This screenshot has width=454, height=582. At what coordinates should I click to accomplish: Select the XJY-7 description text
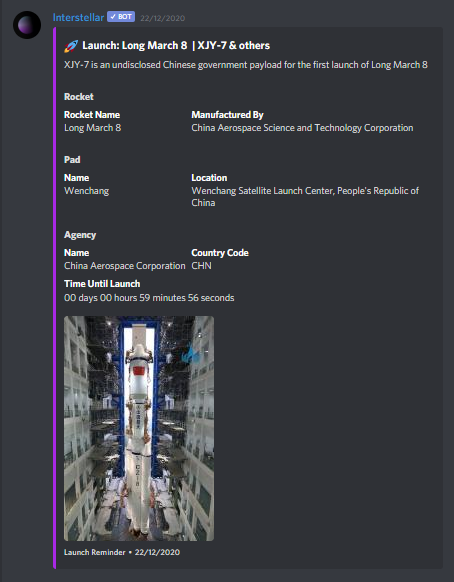[246, 65]
